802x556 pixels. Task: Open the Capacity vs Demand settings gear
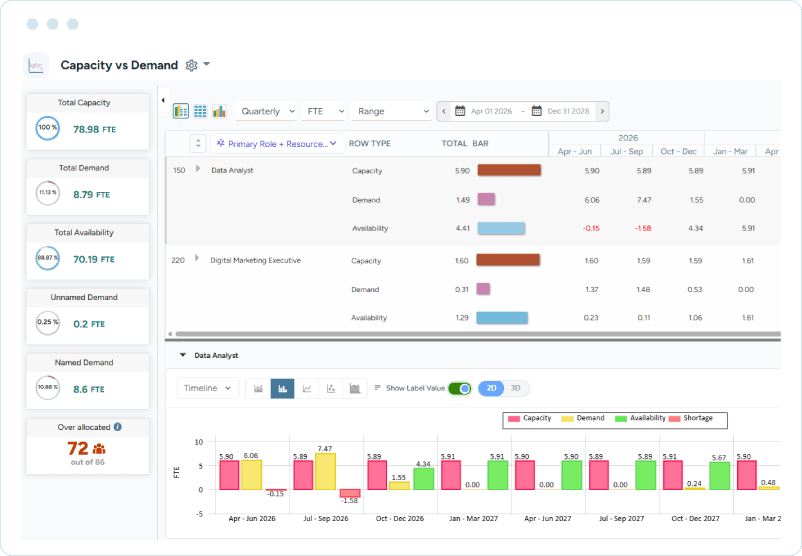coord(191,65)
